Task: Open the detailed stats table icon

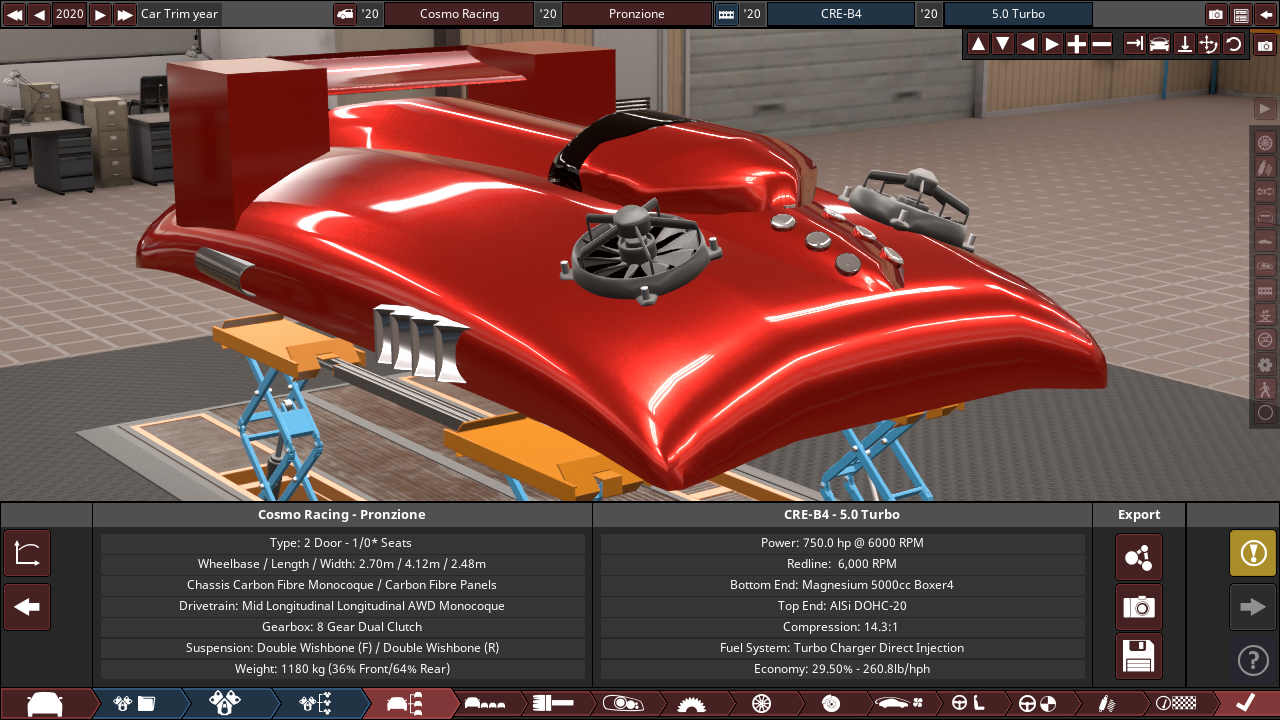Action: 1241,14
